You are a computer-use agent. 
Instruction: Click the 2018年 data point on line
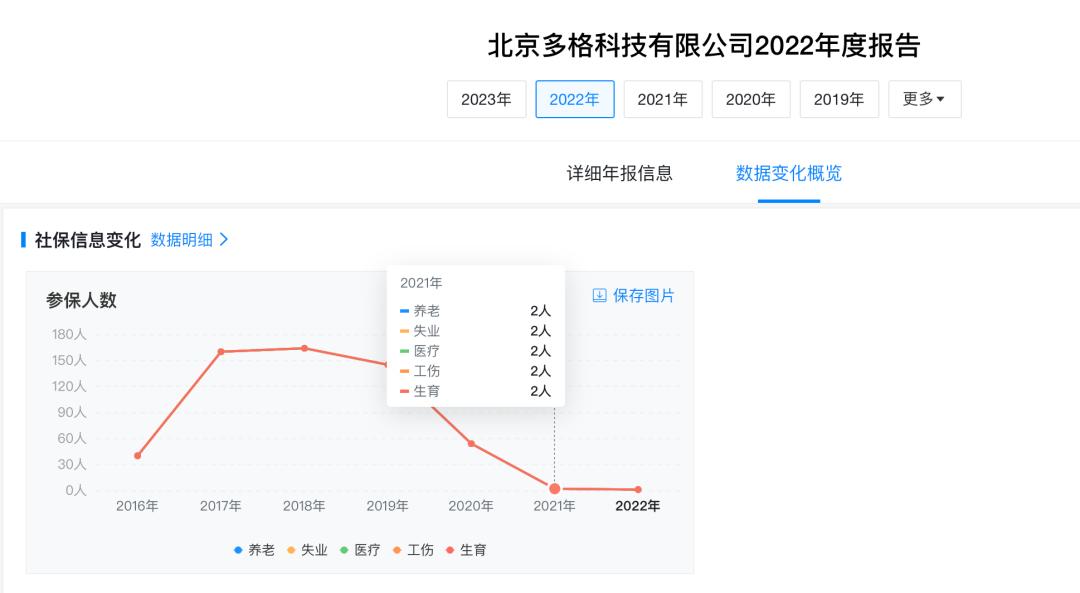[304, 348]
